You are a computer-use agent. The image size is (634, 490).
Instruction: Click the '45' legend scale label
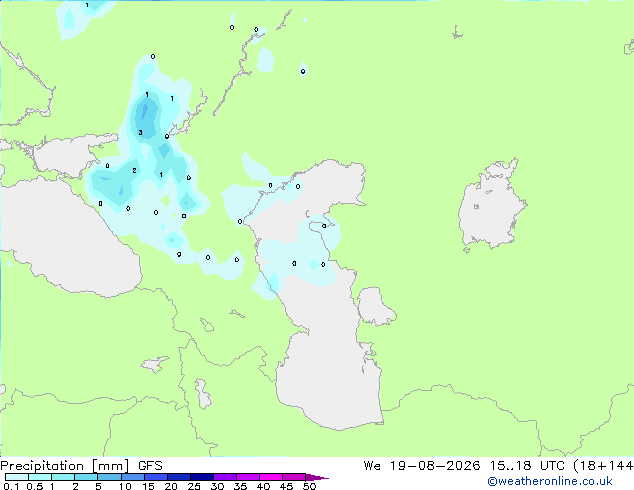286,486
